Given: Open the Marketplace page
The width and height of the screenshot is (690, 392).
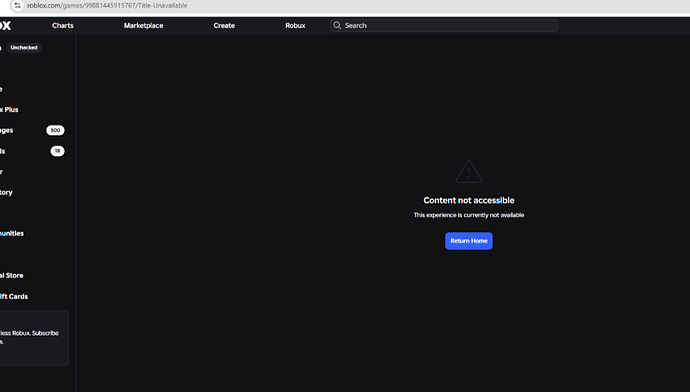Looking at the screenshot, I should click(x=143, y=26).
